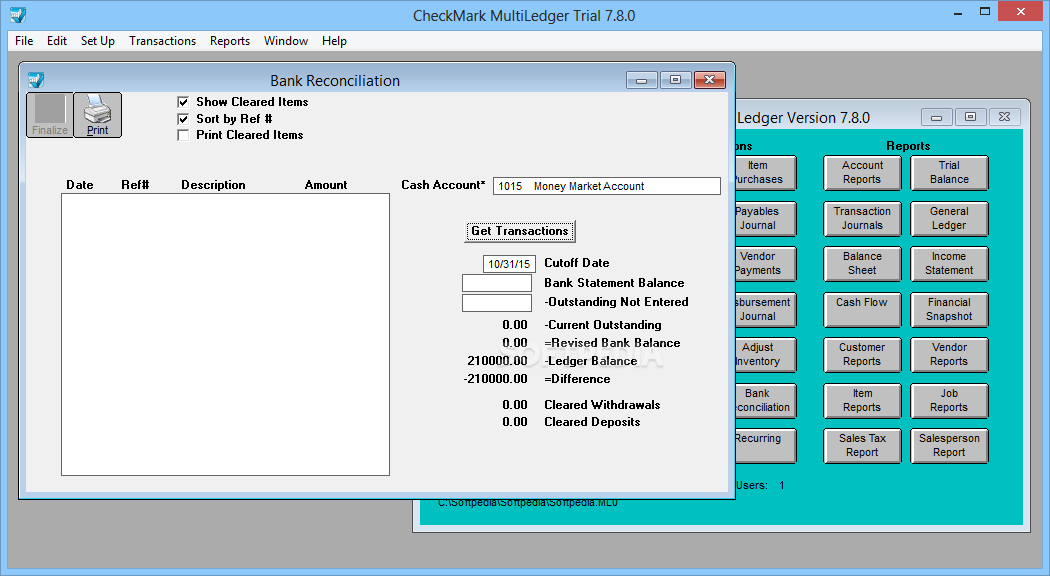The width and height of the screenshot is (1050, 576).
Task: Maximize the Bank Reconciliation window
Action: [x=676, y=80]
